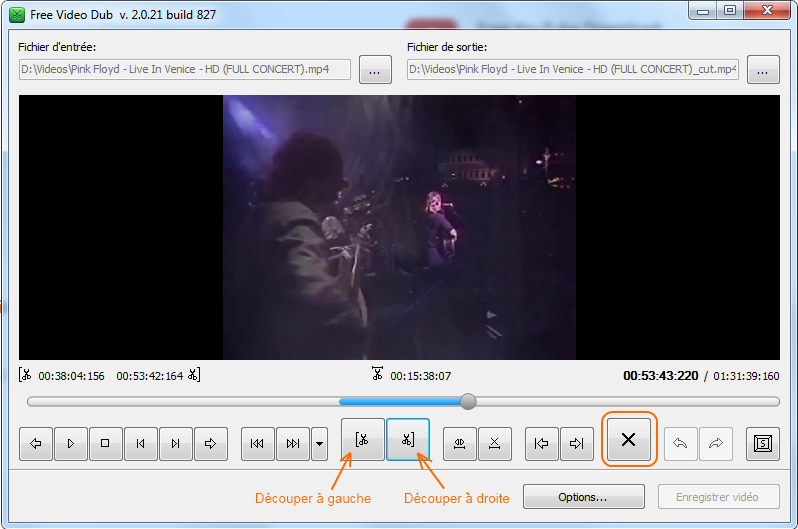Jump to previous keyframe (double rewind) button
798x529 pixels.
pyautogui.click(x=258, y=443)
